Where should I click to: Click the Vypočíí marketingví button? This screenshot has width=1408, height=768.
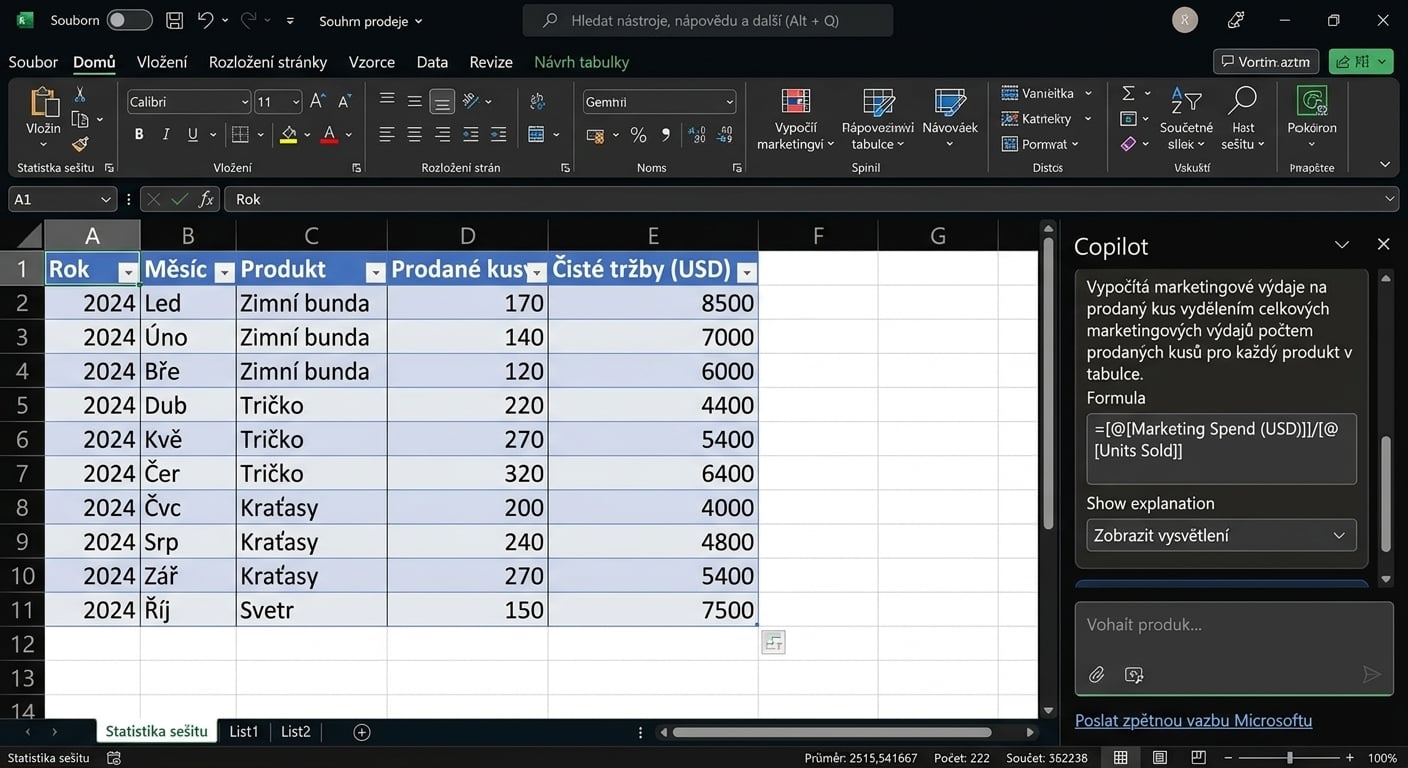796,119
